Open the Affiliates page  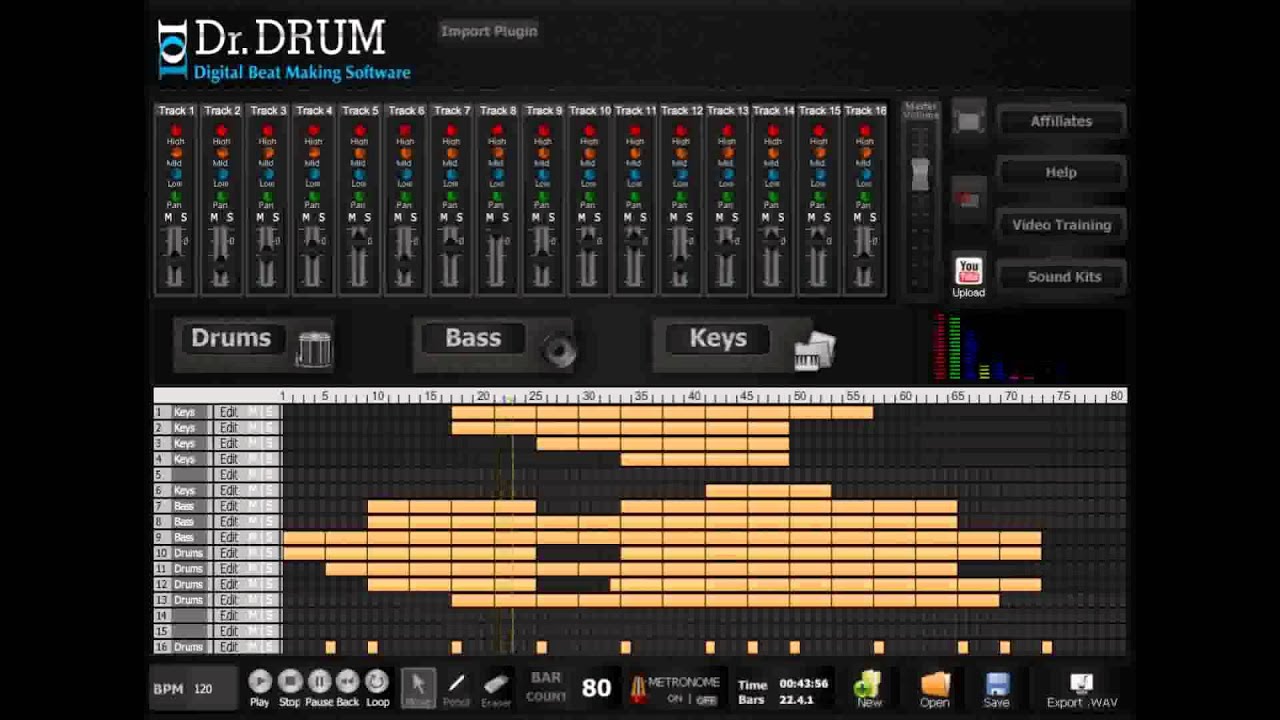pos(1061,121)
